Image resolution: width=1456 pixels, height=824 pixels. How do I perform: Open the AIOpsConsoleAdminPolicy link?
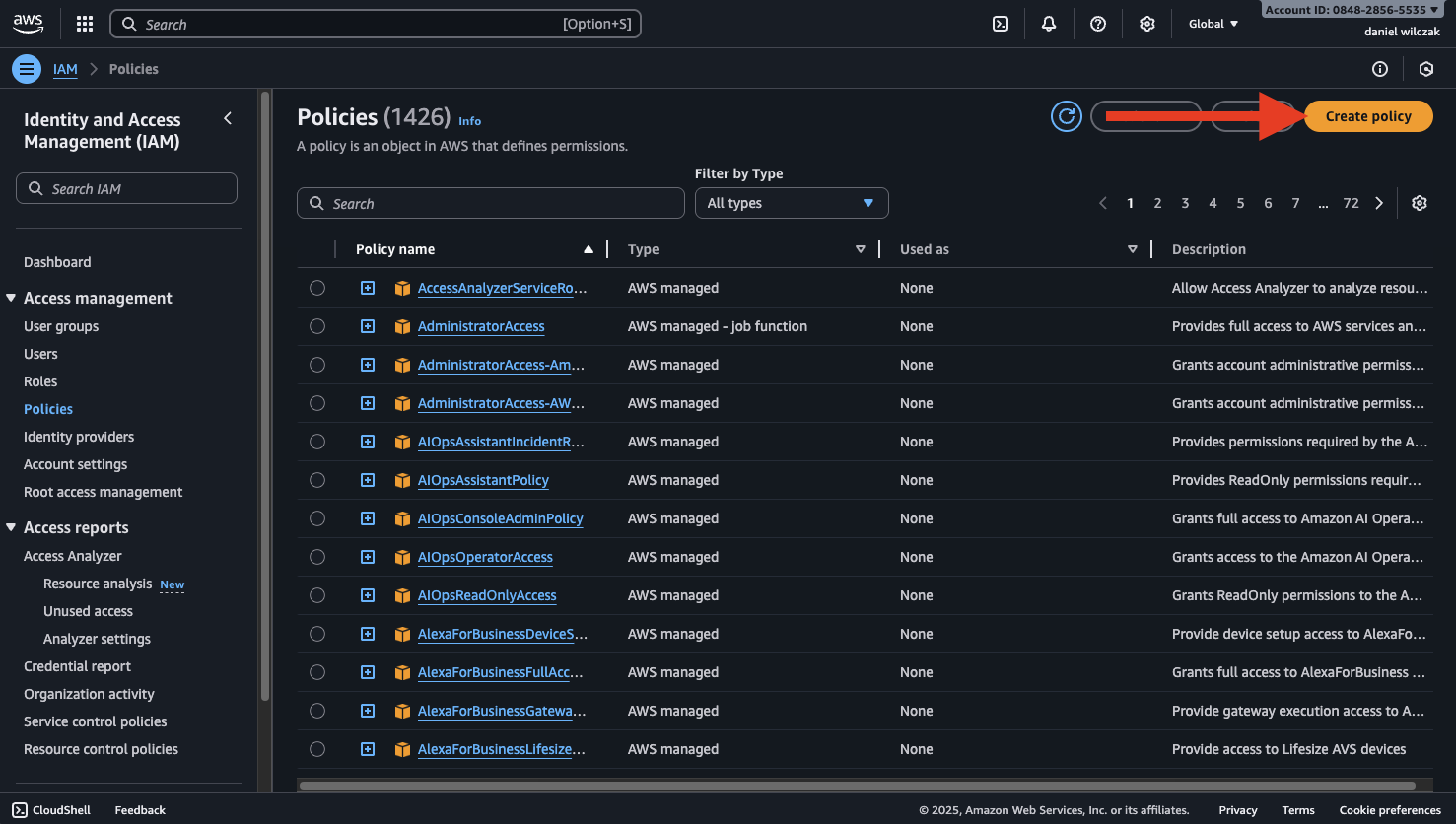(x=500, y=518)
